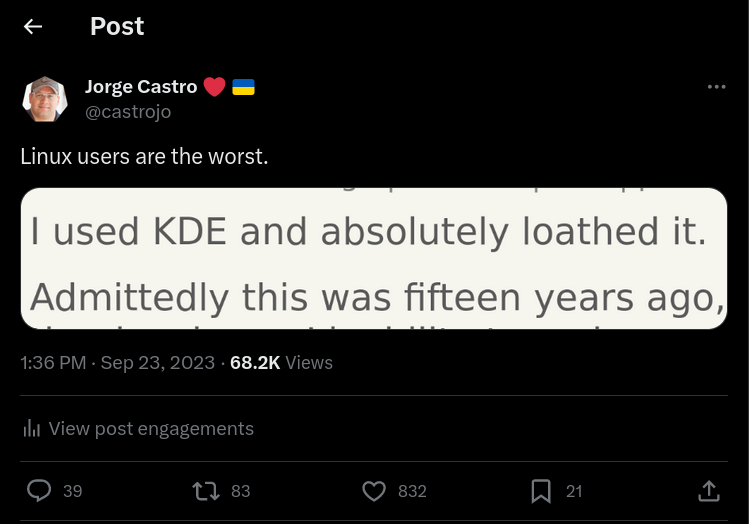The height and width of the screenshot is (524, 749).
Task: Click the repost arrows icon
Action: (x=205, y=491)
